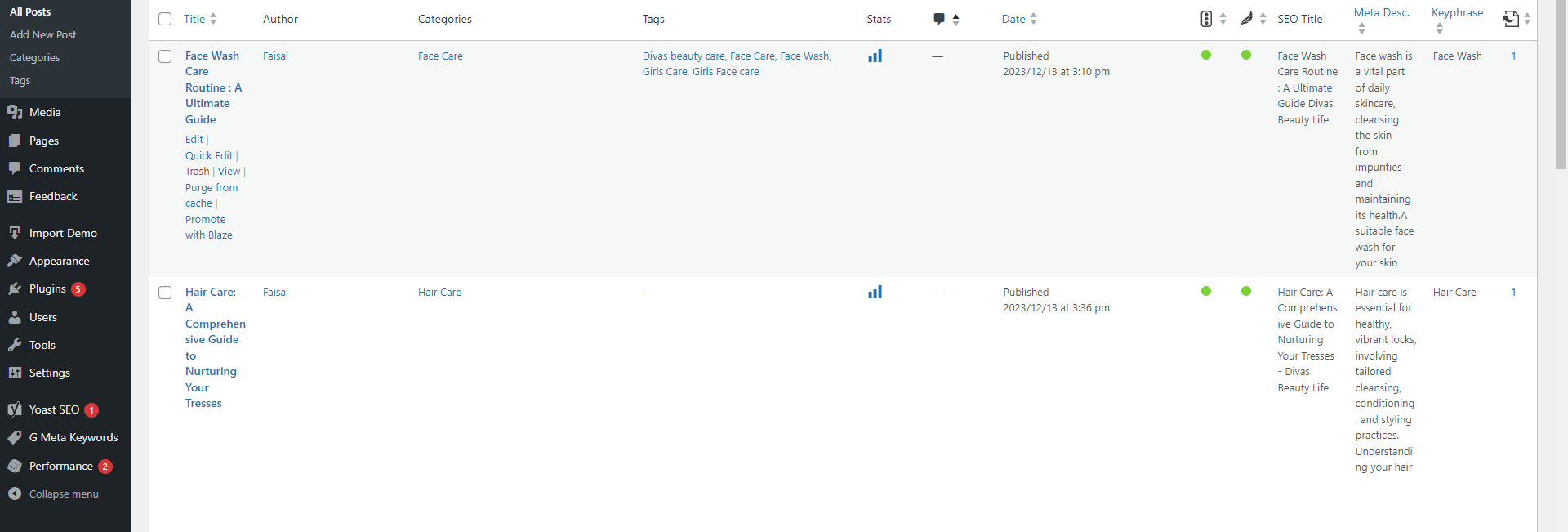Click readability green dot for Hair Care post
The image size is (1568, 532).
pos(1246,291)
